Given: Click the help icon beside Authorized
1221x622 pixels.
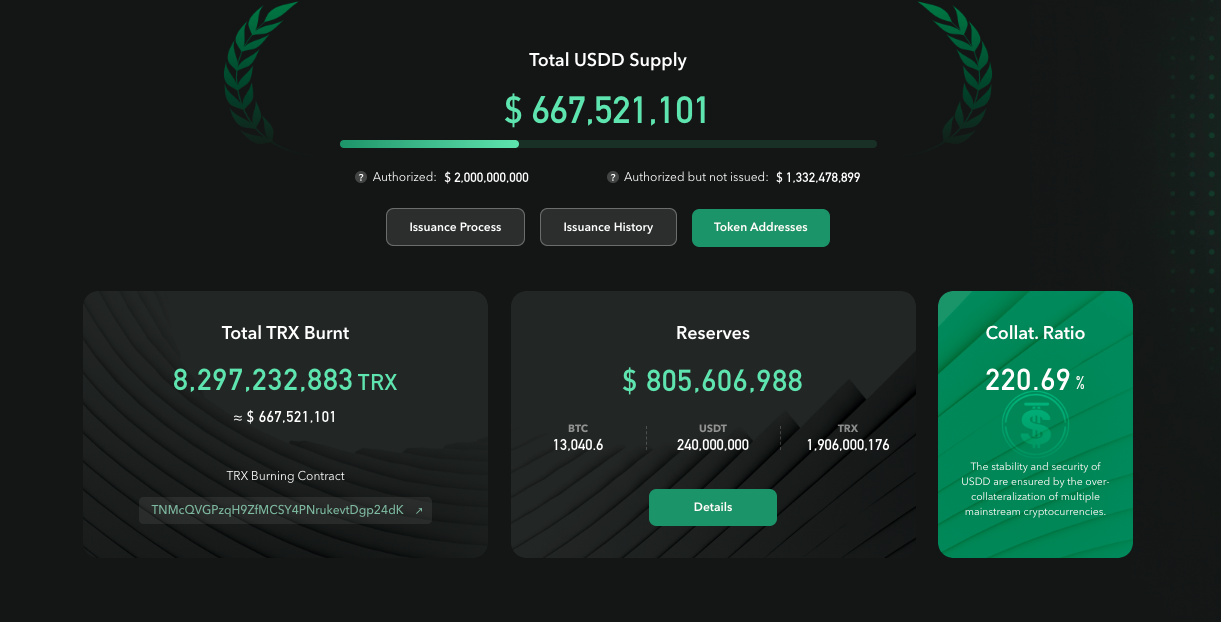Looking at the screenshot, I should 360,177.
